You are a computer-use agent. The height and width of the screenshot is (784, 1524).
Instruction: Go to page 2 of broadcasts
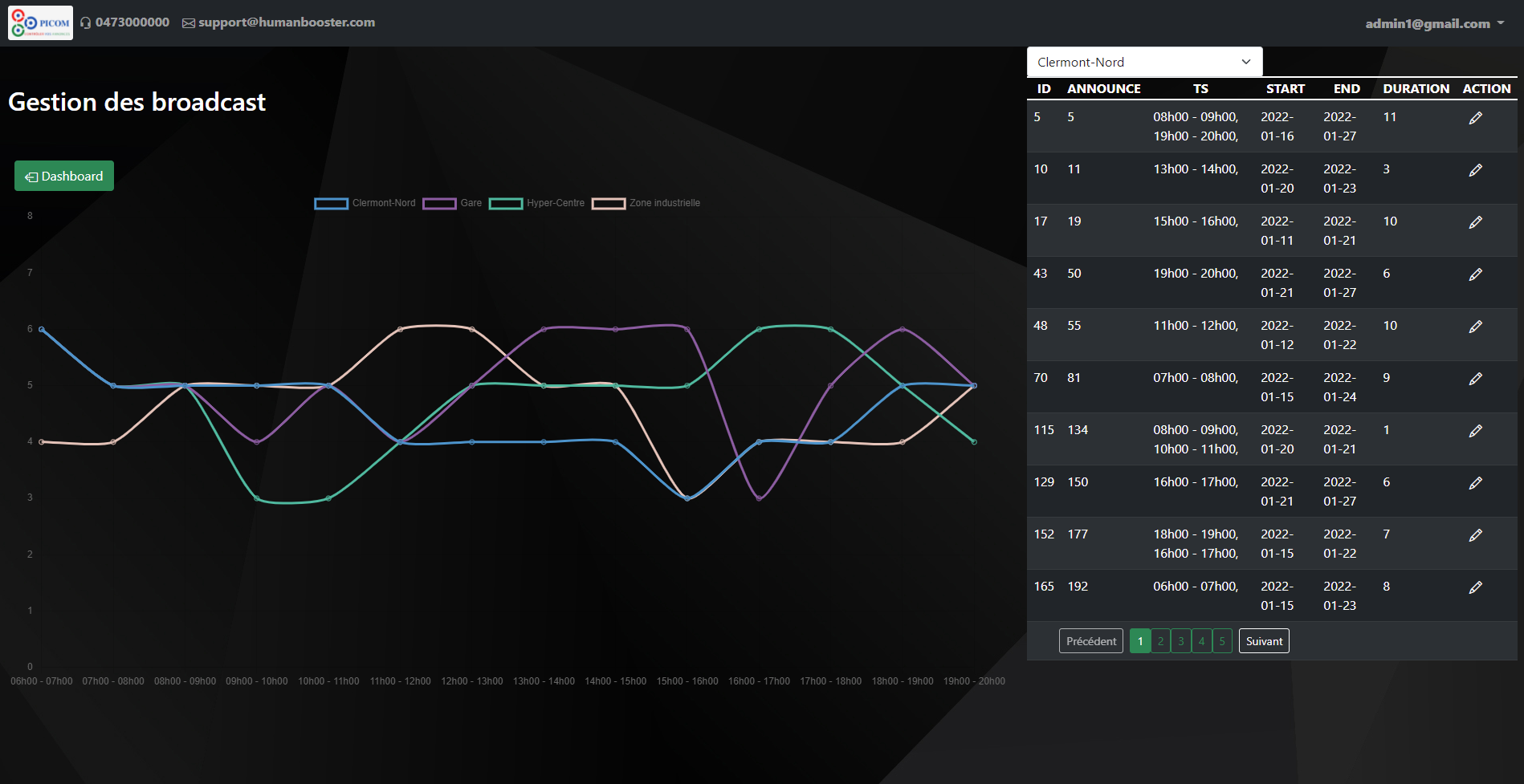coord(1160,641)
